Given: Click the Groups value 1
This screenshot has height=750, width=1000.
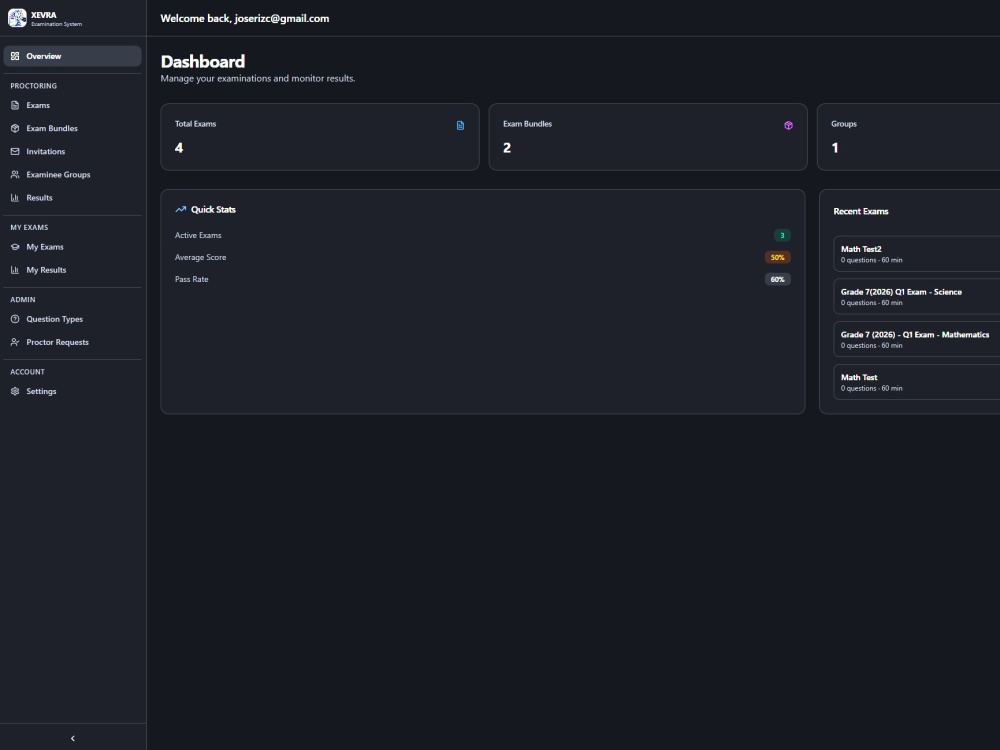Looking at the screenshot, I should pyautogui.click(x=835, y=148).
